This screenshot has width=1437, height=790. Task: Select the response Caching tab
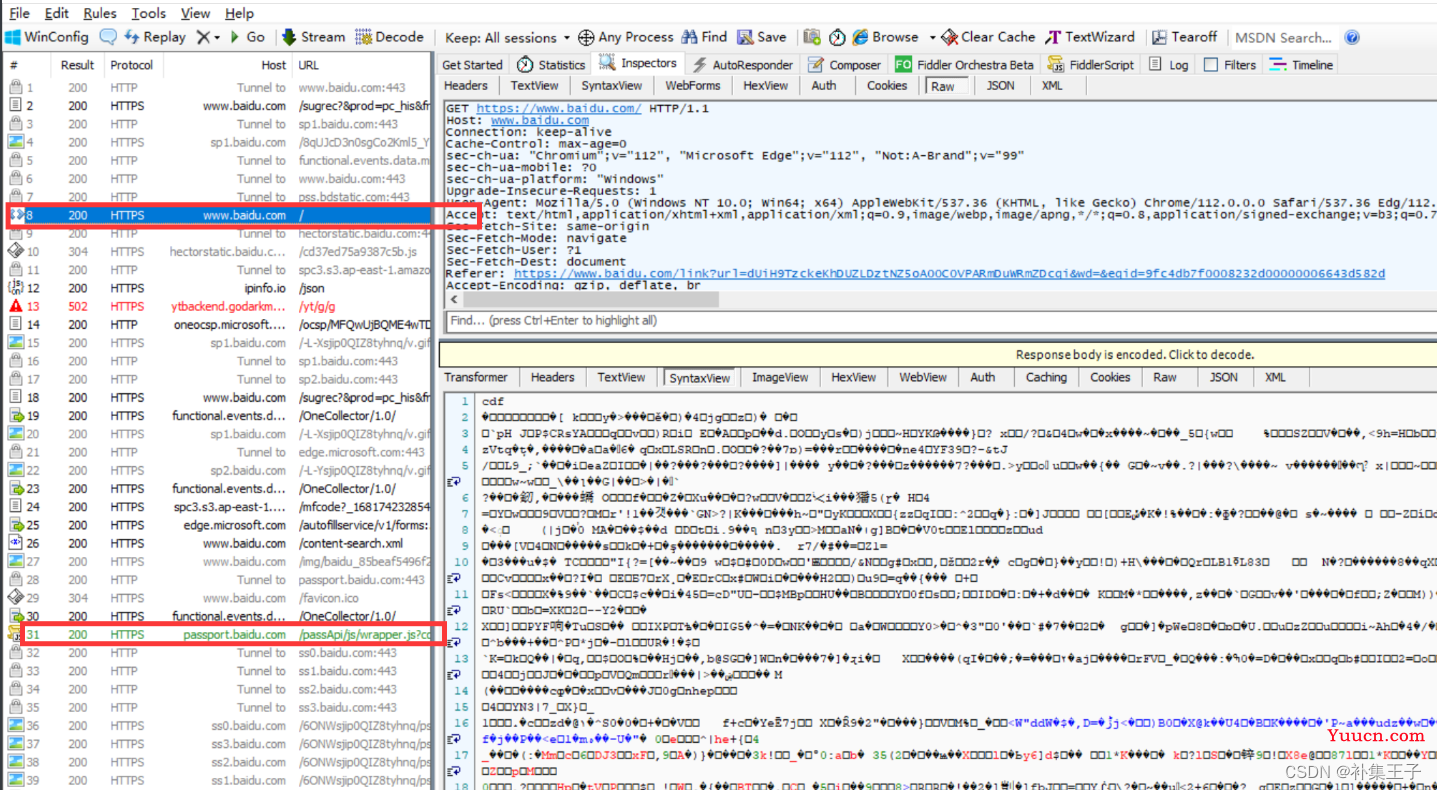tap(1046, 378)
